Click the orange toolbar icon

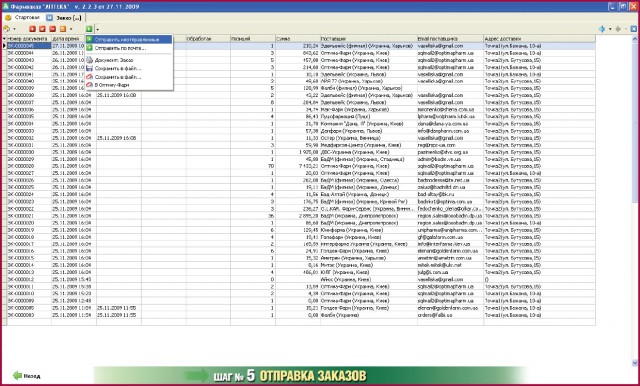click(x=63, y=29)
